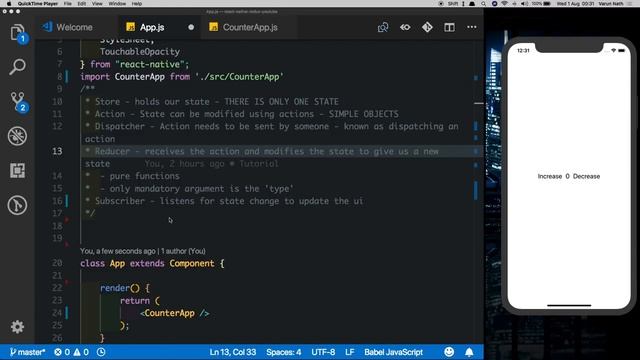This screenshot has width=640, height=360.
Task: Open the Apple menu
Action: click(9, 3)
